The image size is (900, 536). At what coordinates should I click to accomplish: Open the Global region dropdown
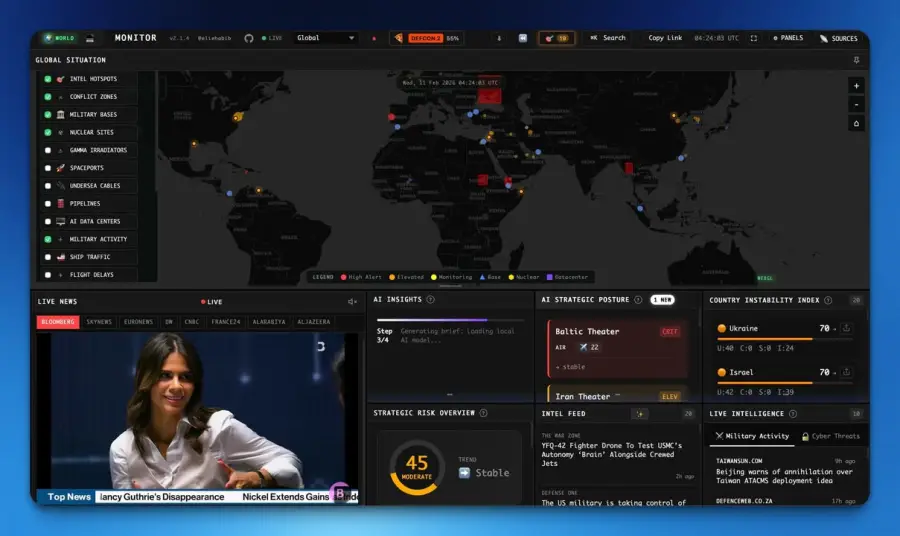[x=325, y=38]
